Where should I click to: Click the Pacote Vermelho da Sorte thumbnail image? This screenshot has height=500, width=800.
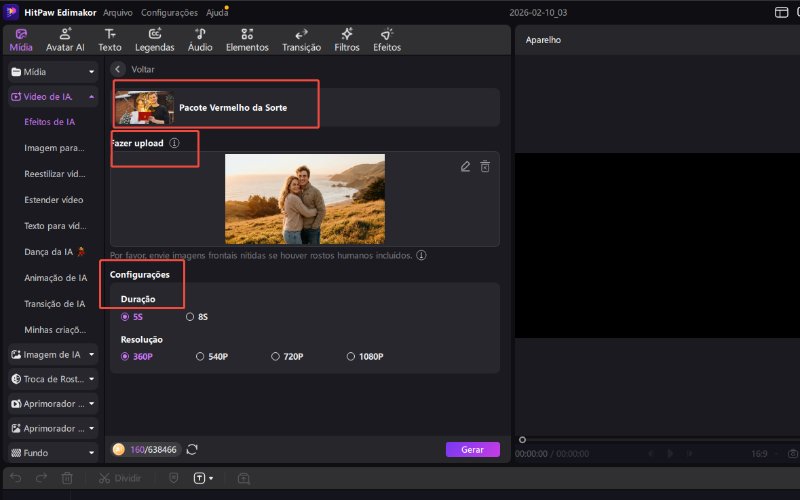(144, 108)
